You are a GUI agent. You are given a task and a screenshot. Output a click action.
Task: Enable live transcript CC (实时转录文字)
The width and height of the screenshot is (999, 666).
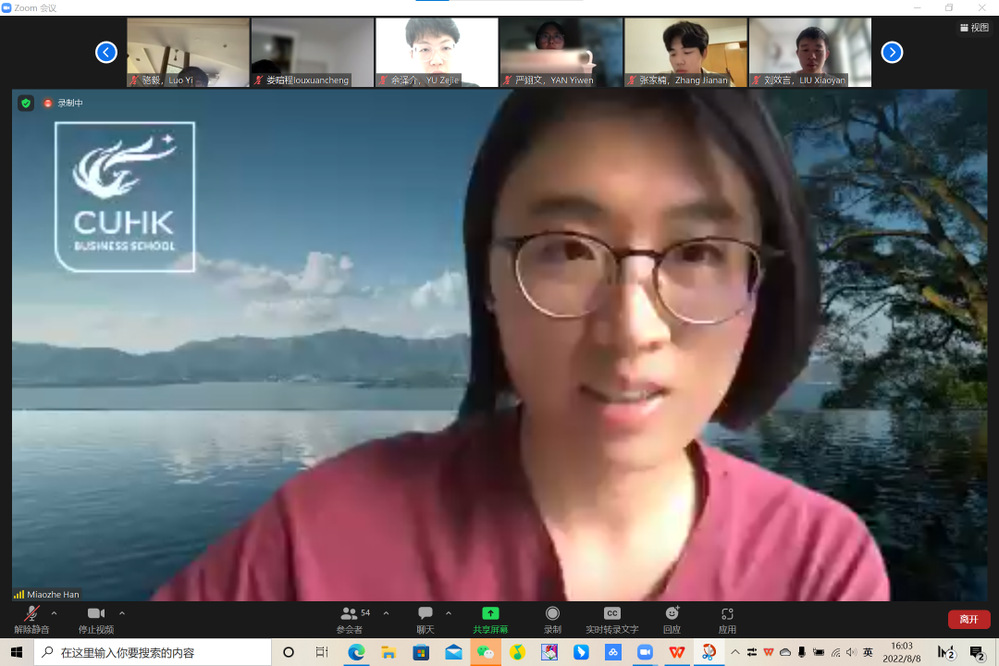pos(612,618)
